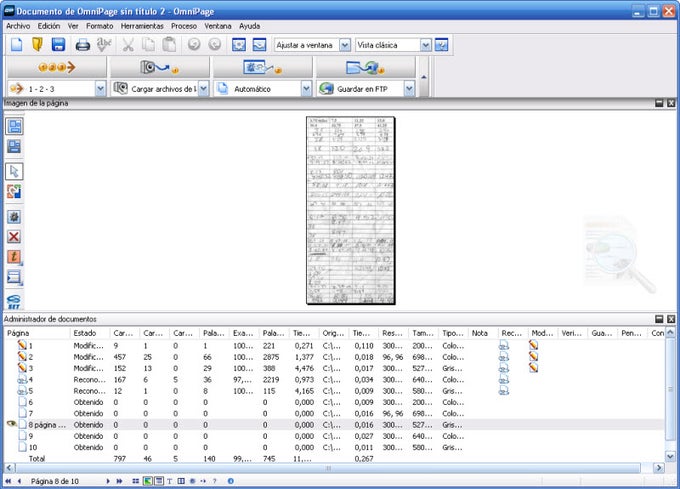680x489 pixels.
Task: Open the Vista clásica view dropdown
Action: click(426, 45)
